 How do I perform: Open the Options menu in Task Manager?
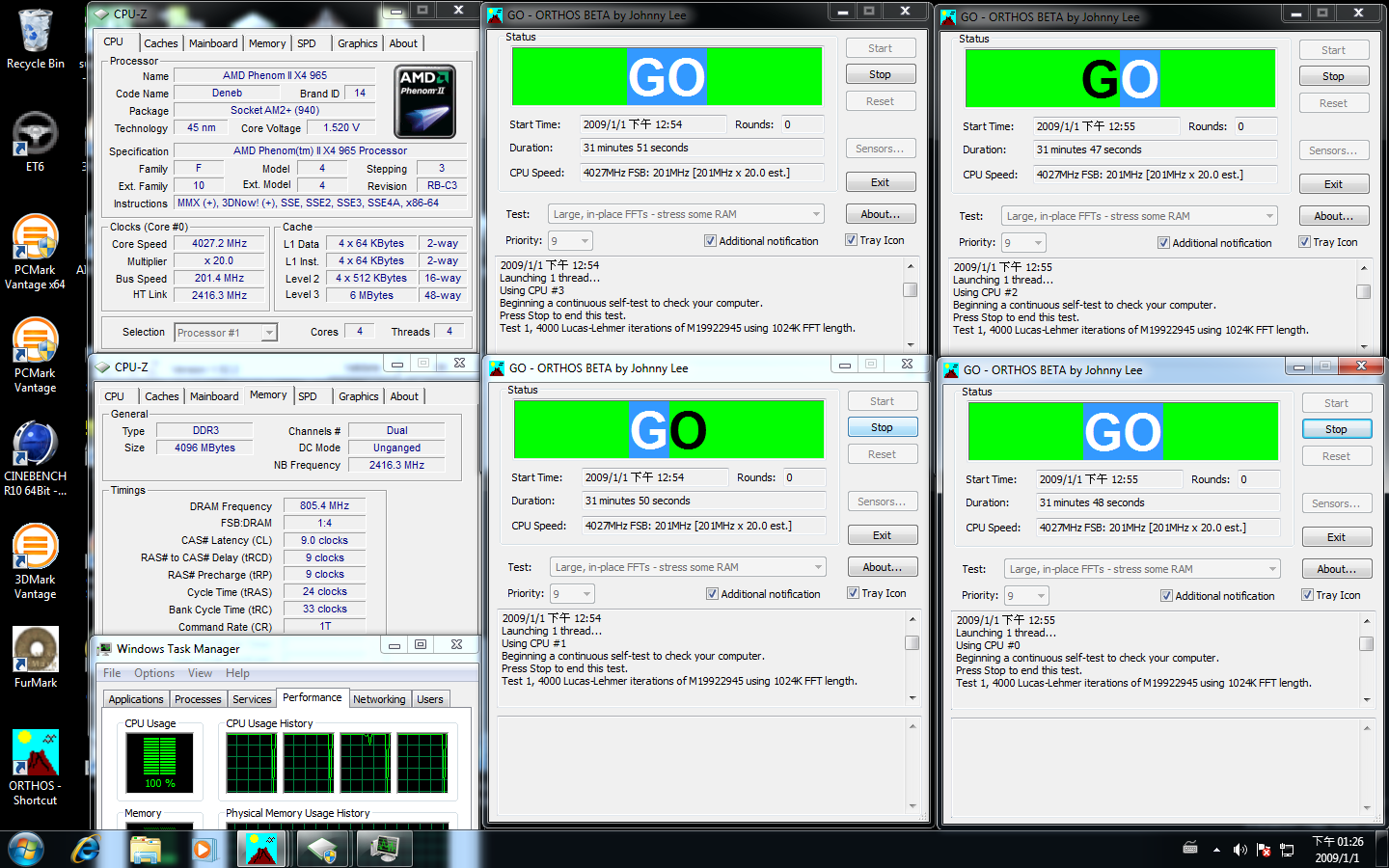pos(154,673)
